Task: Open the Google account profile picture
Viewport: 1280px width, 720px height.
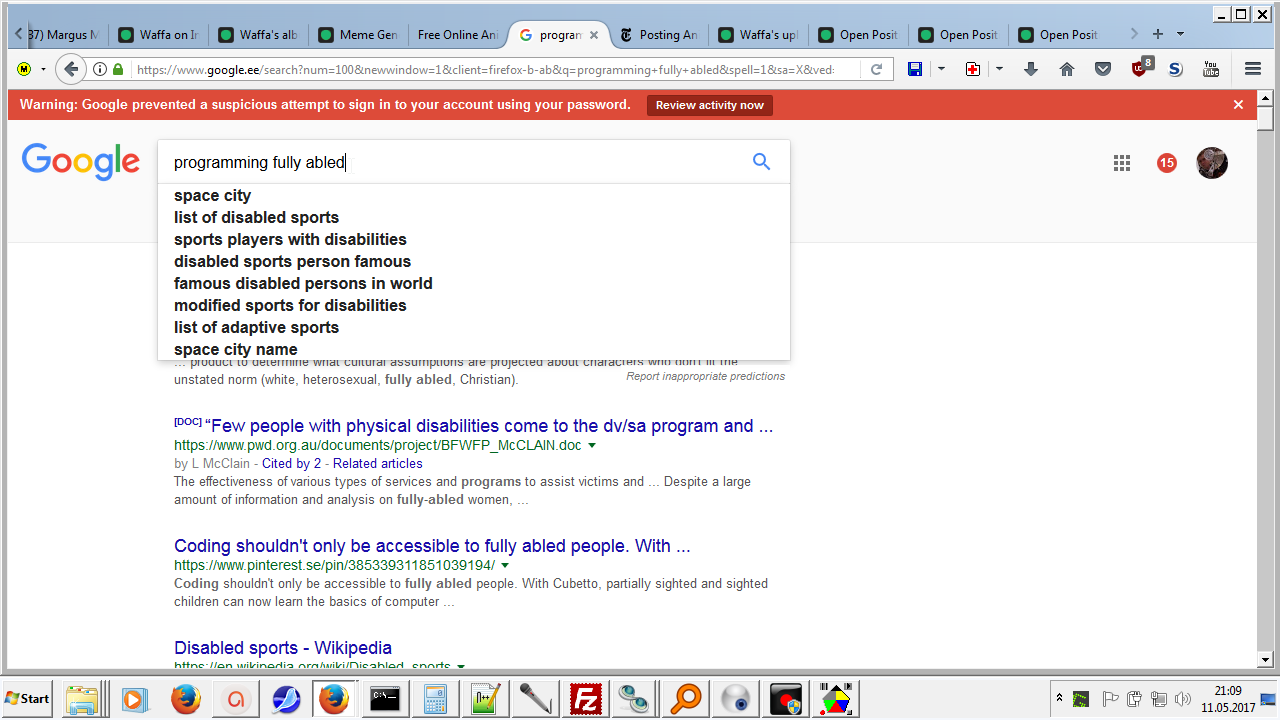Action: coord(1212,163)
